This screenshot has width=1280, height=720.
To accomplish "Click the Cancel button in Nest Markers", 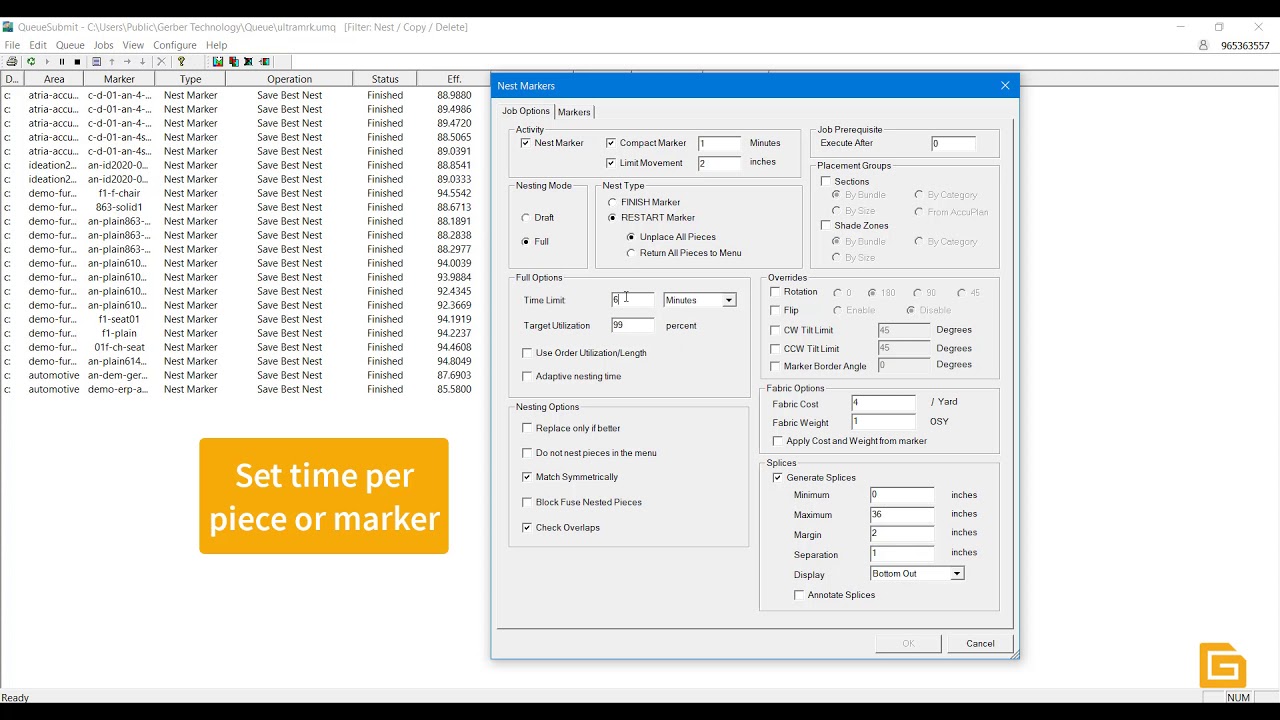I will click(980, 643).
